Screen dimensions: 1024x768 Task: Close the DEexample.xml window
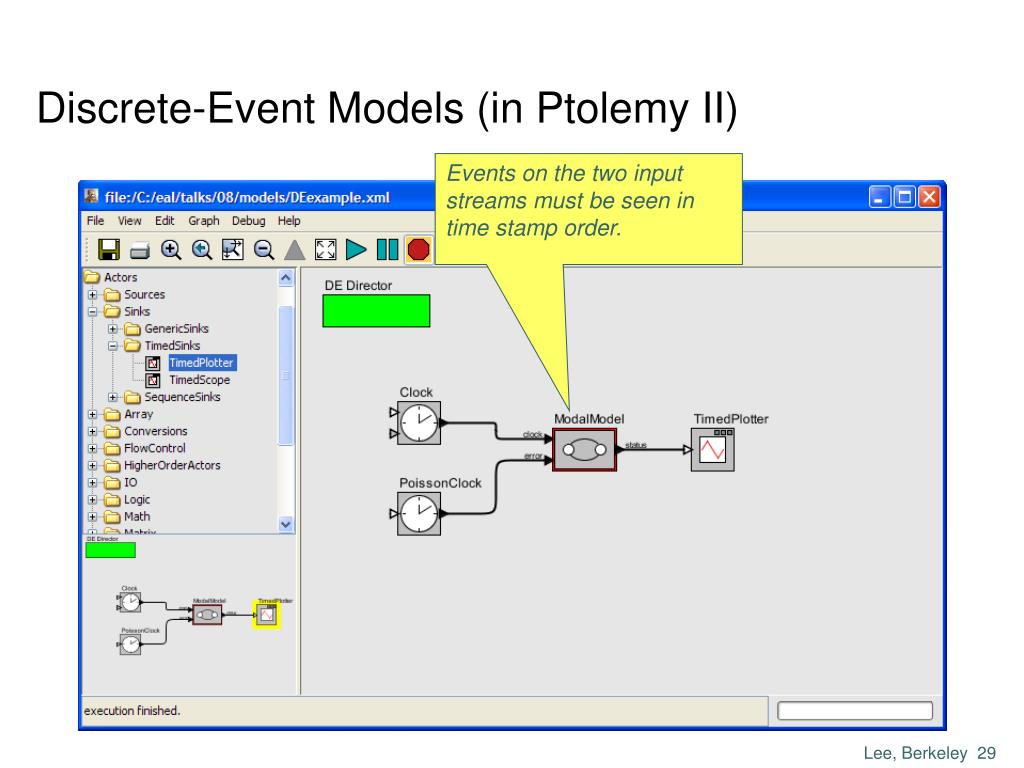(x=929, y=197)
